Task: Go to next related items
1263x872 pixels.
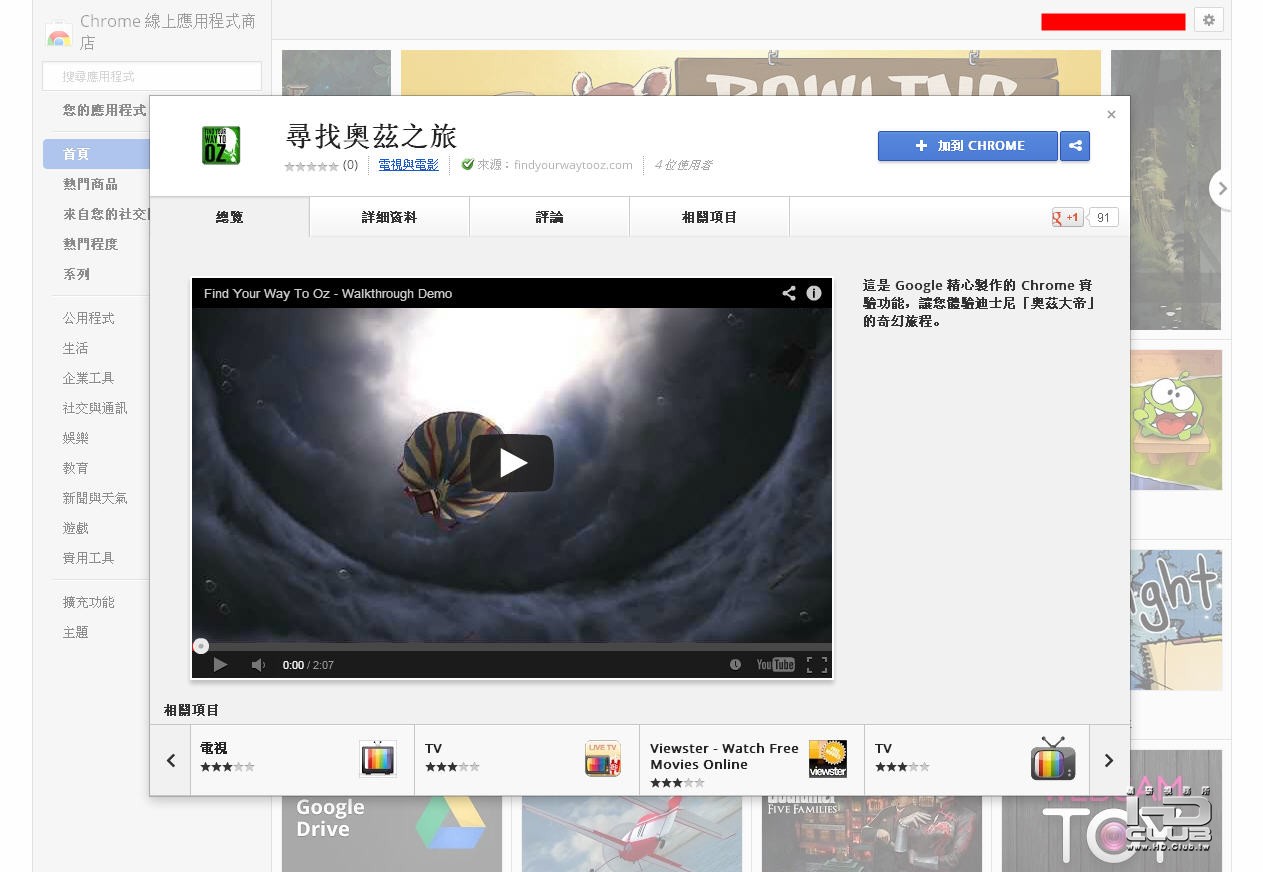Action: pyautogui.click(x=1109, y=760)
